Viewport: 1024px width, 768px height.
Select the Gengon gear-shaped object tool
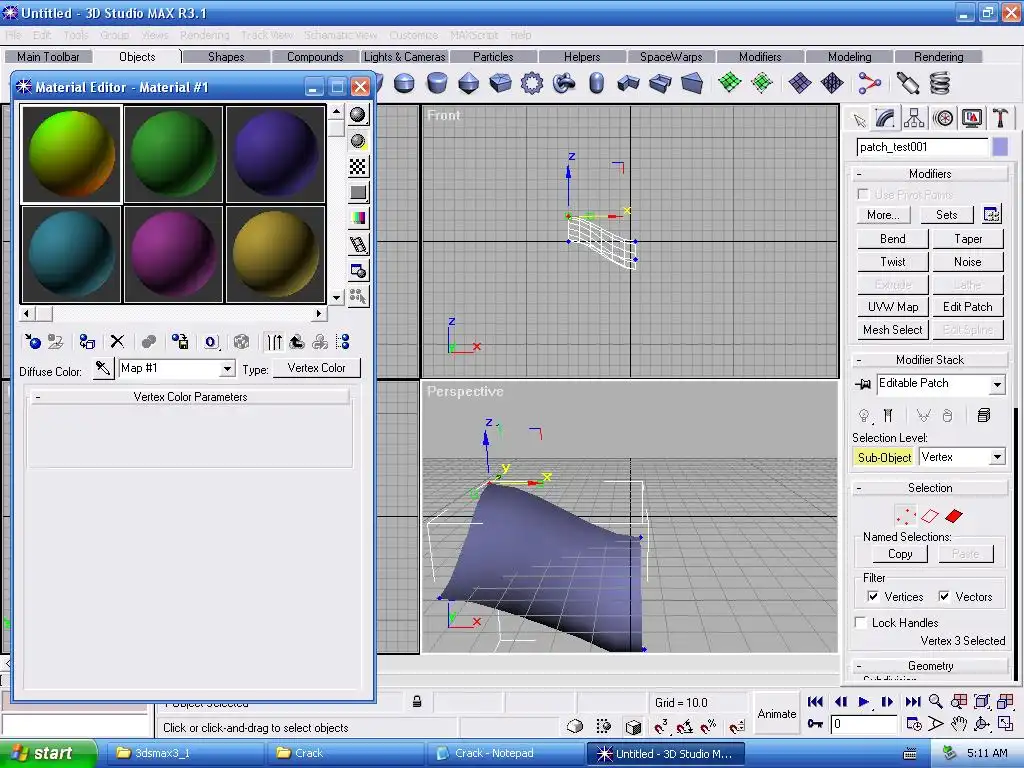pos(532,83)
